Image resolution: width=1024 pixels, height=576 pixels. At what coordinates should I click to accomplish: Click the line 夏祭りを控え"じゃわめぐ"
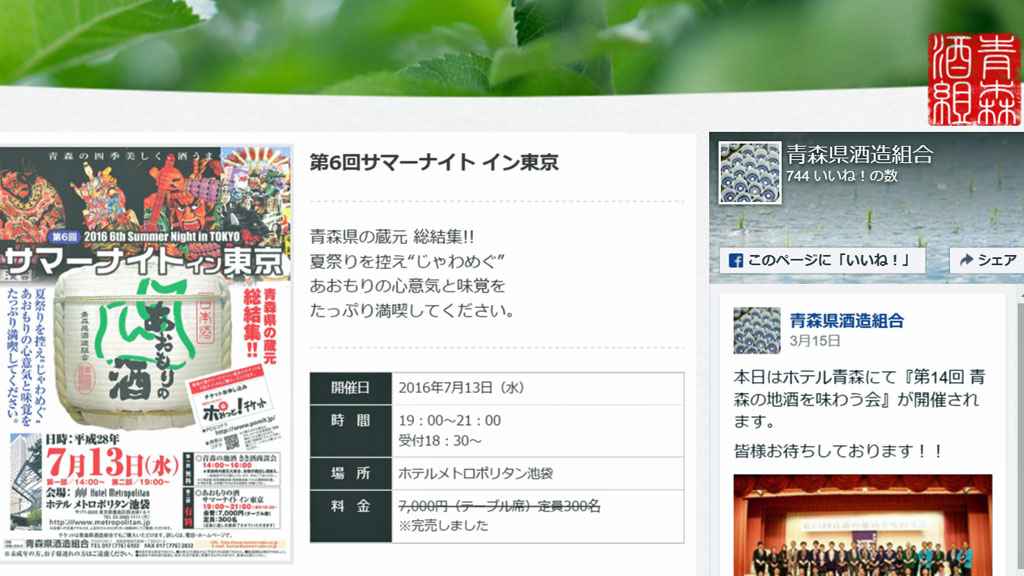tap(407, 261)
